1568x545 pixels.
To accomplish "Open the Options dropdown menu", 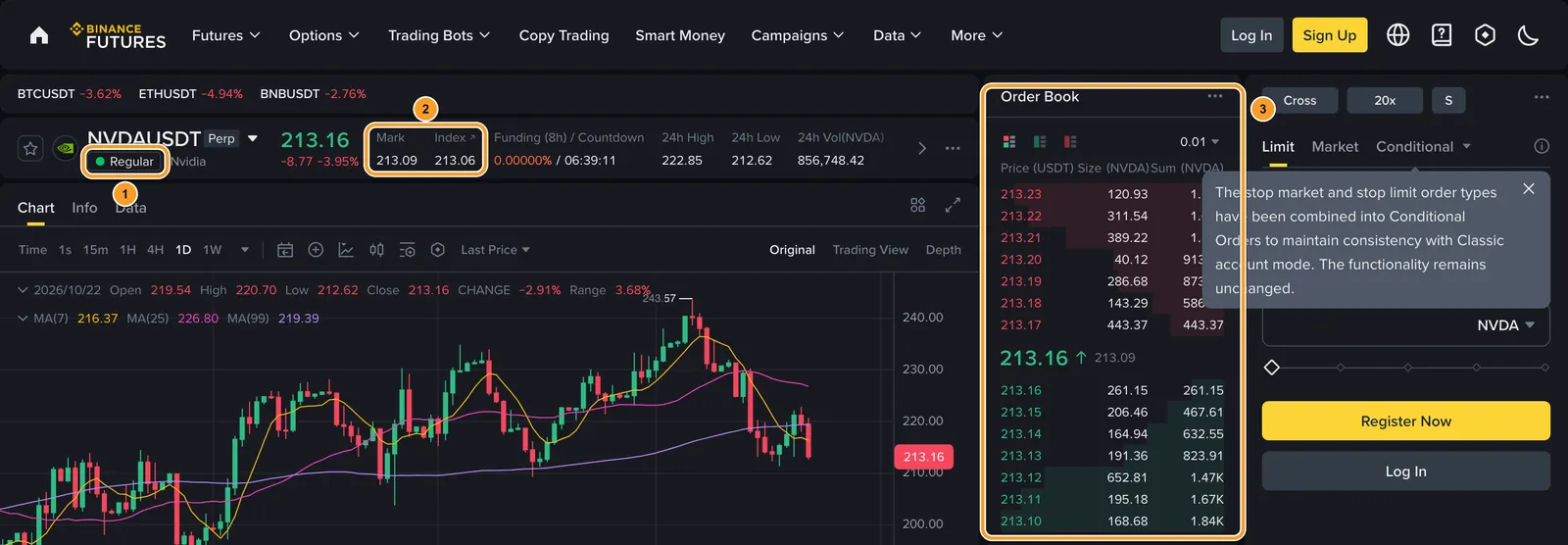I will tap(324, 35).
